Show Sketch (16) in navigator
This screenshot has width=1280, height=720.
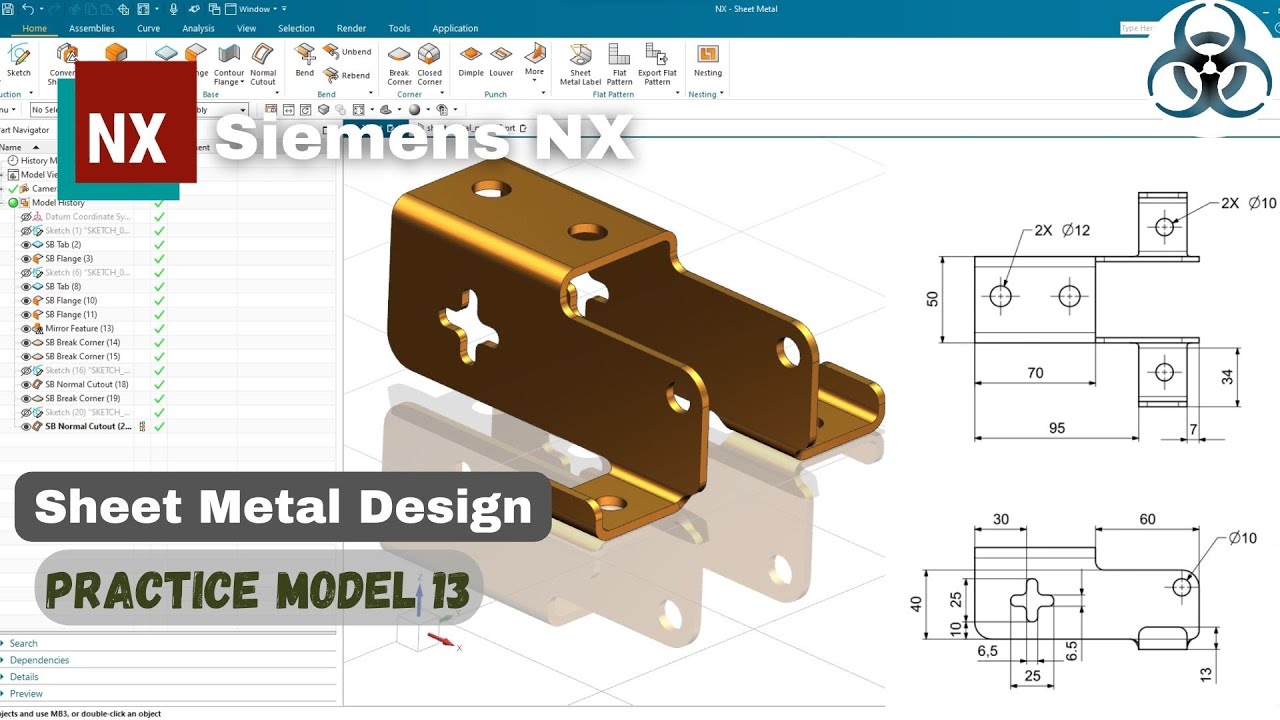pos(27,370)
